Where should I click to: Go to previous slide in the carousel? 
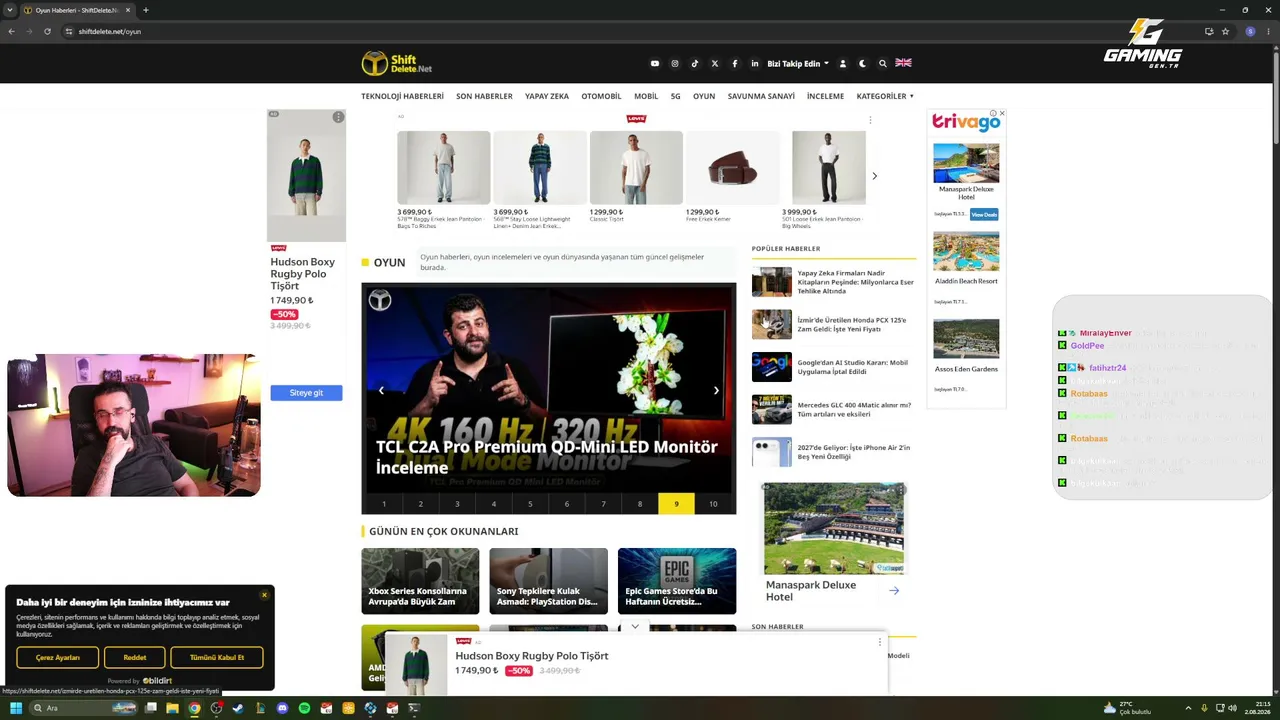coord(381,390)
